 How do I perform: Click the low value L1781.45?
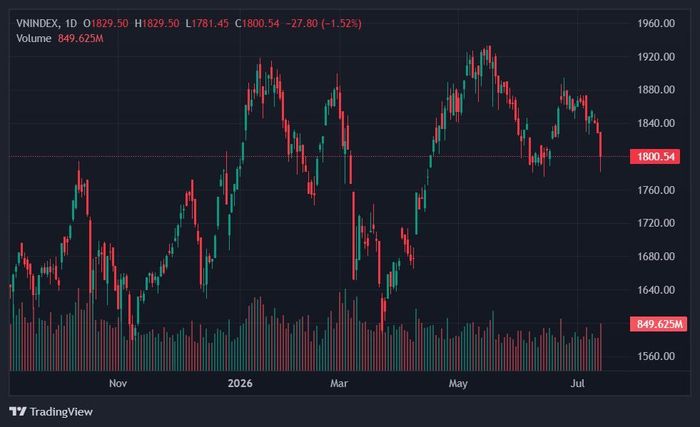(x=208, y=23)
